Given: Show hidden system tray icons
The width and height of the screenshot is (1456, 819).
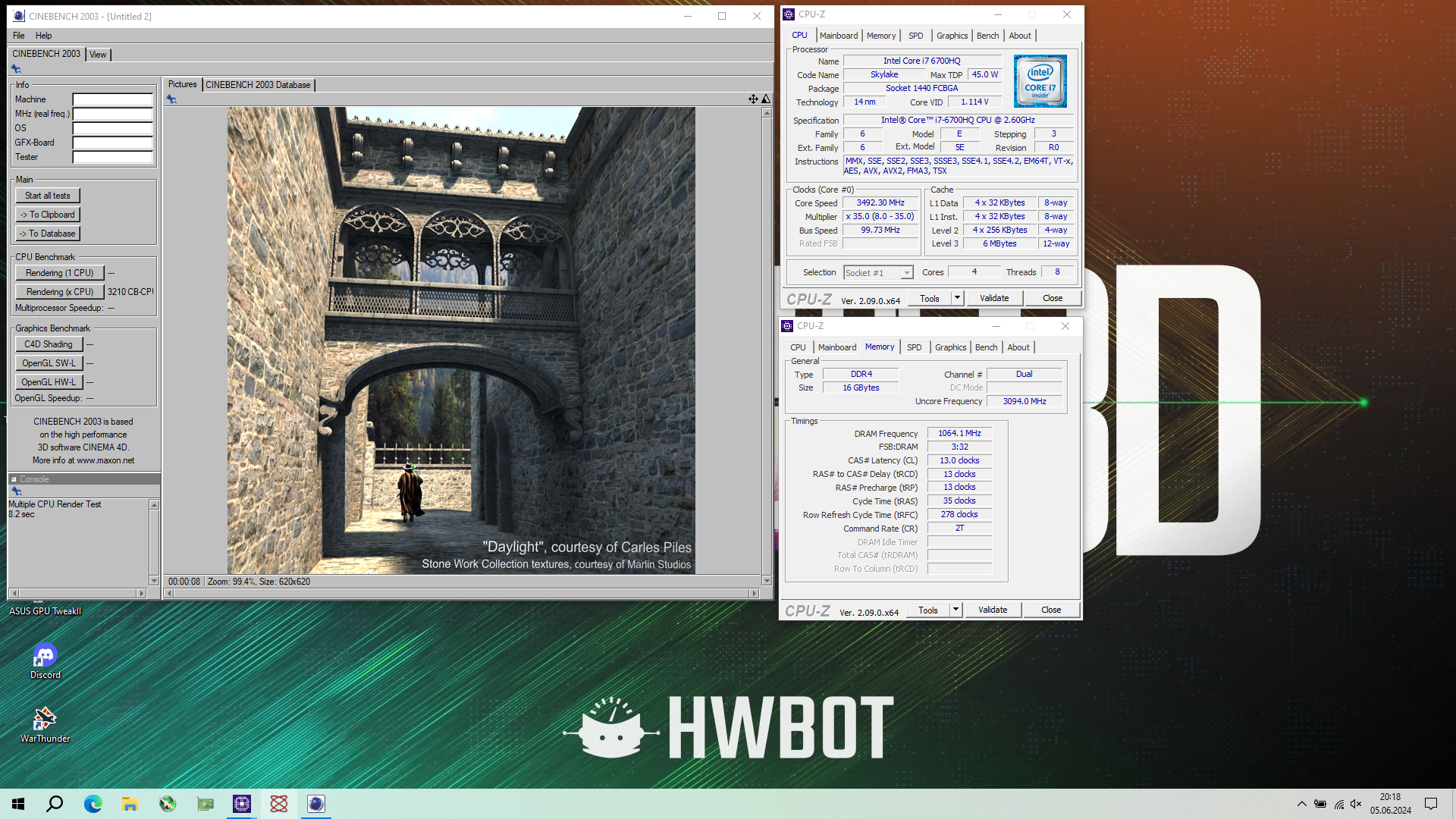Looking at the screenshot, I should (1301, 804).
